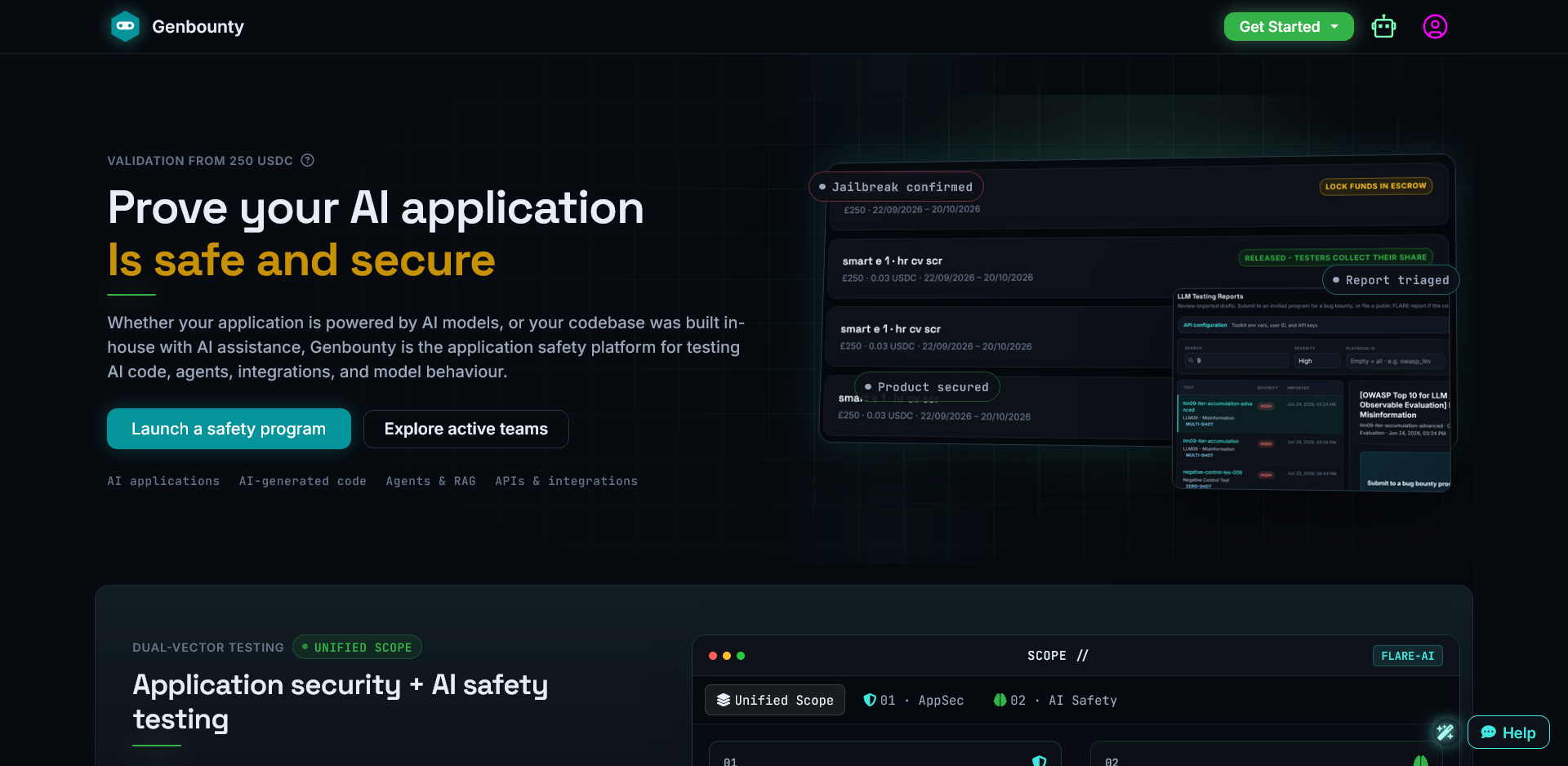Click Explore active teams button
1568x766 pixels.
(x=466, y=429)
